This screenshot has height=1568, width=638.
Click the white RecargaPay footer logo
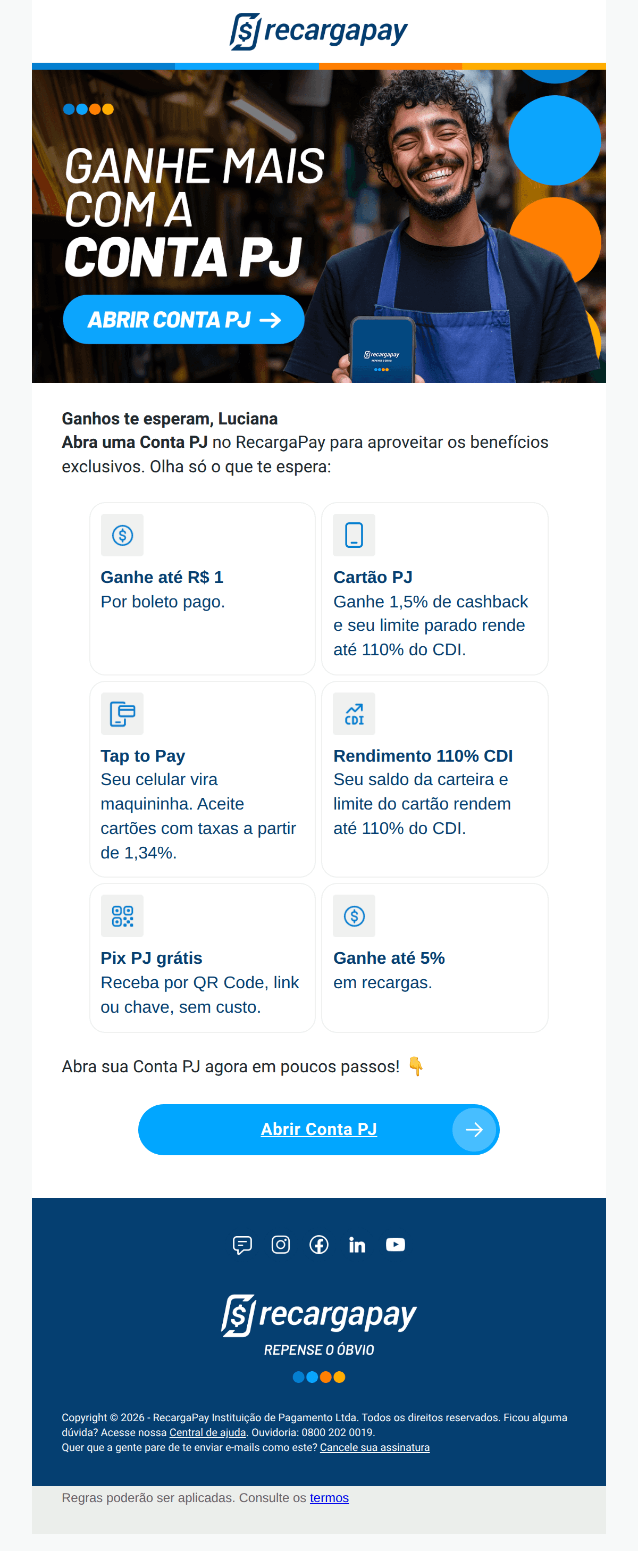(x=318, y=1316)
